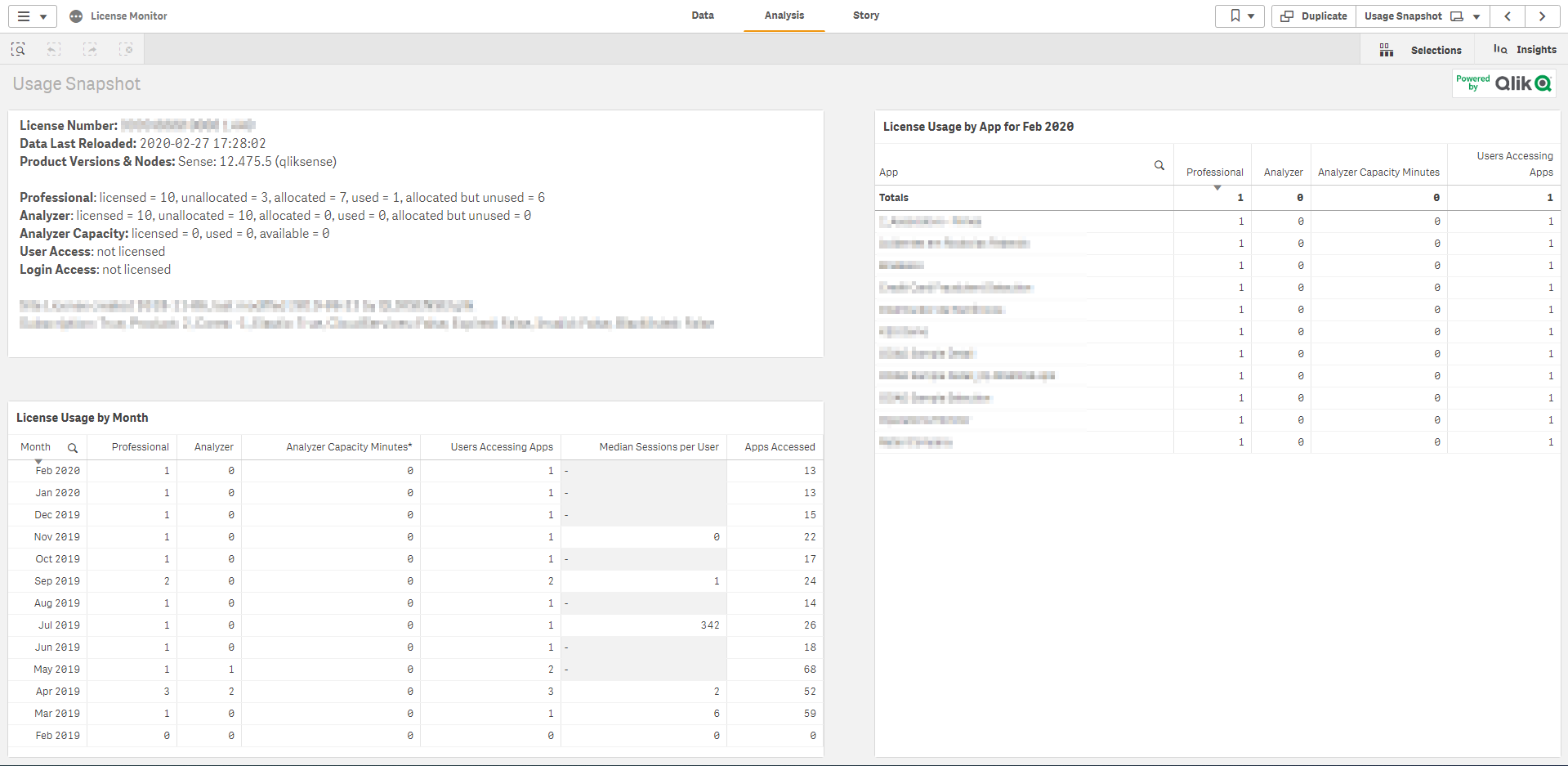
Task: Expand the arrow beside the hamburger menu
Action: tap(43, 16)
